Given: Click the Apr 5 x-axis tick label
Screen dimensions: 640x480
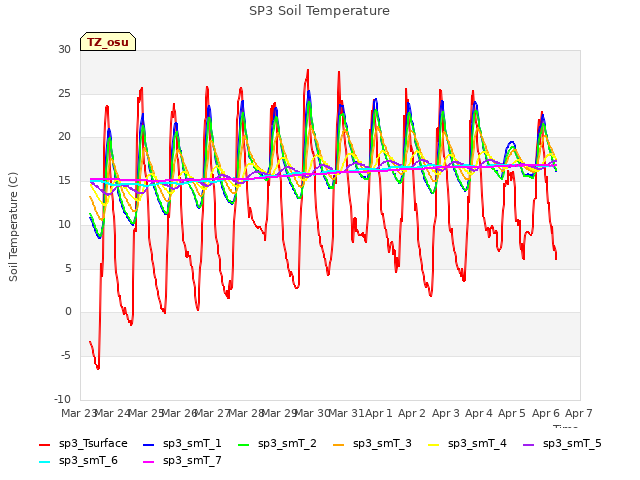Looking at the screenshot, I should point(512,413).
